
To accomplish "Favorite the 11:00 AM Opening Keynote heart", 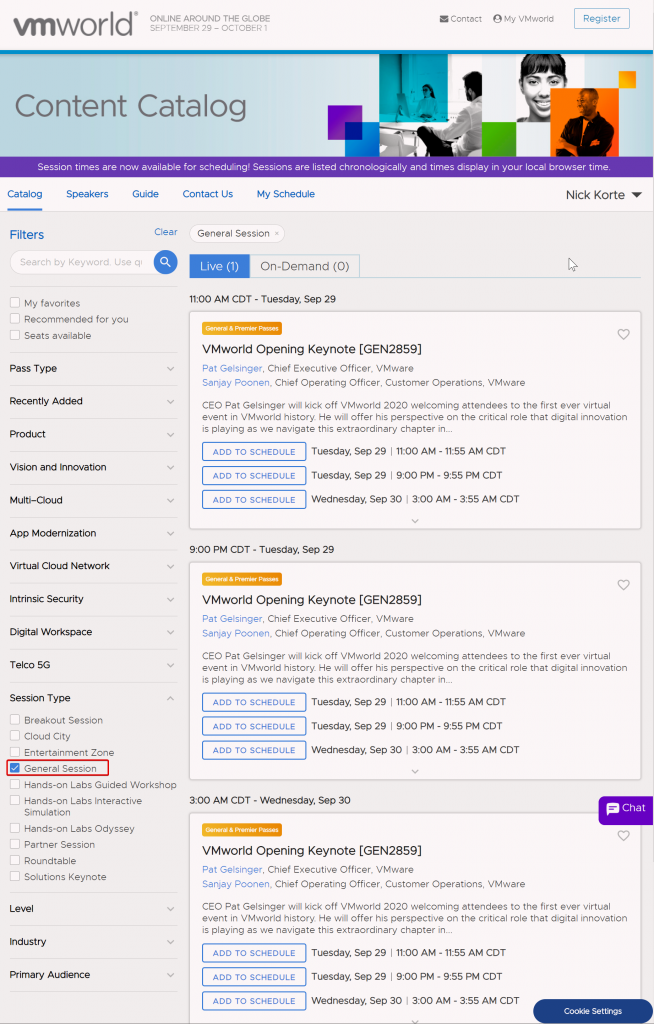I will (x=623, y=334).
